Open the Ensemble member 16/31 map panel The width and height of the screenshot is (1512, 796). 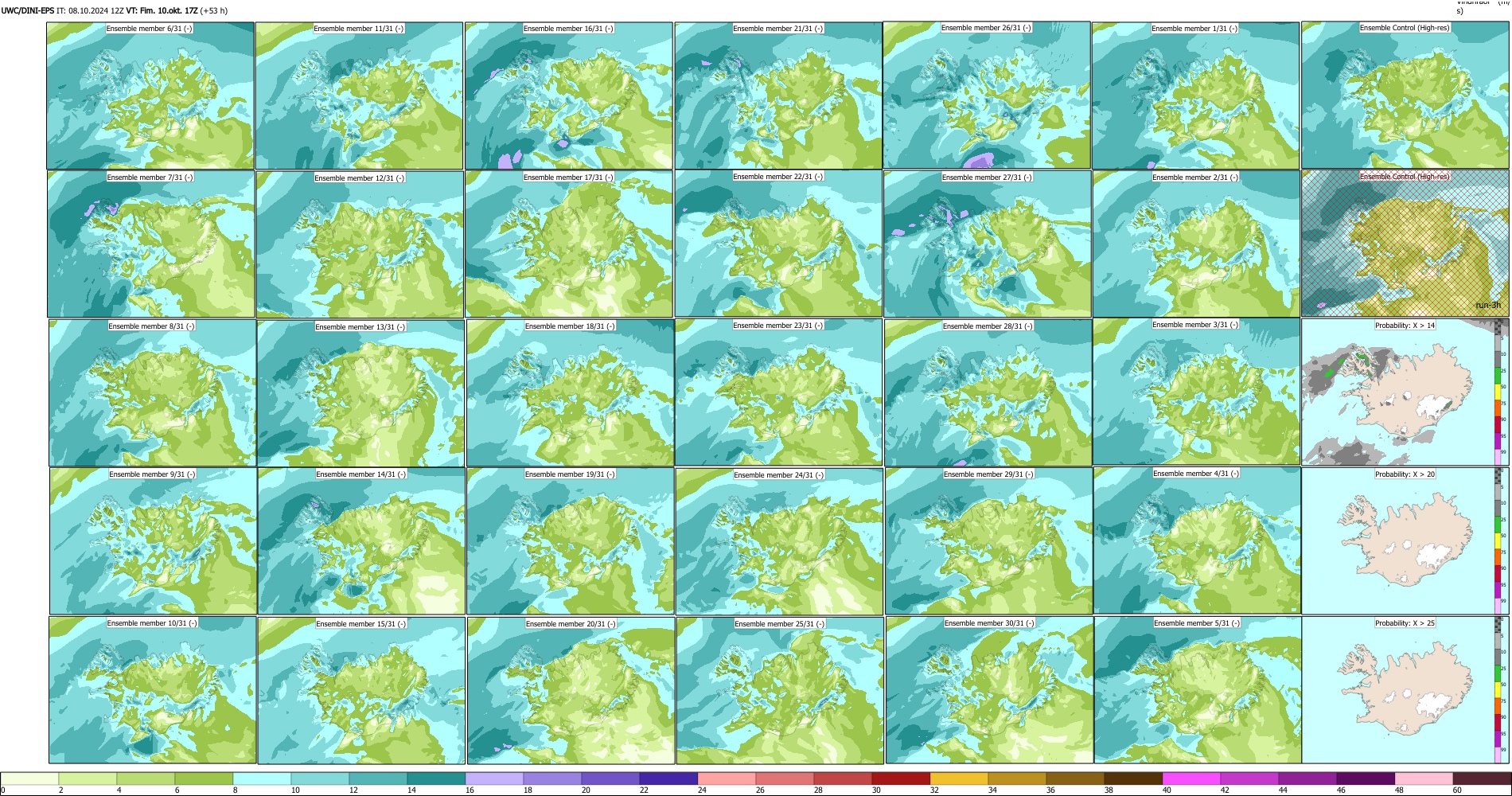[569, 96]
